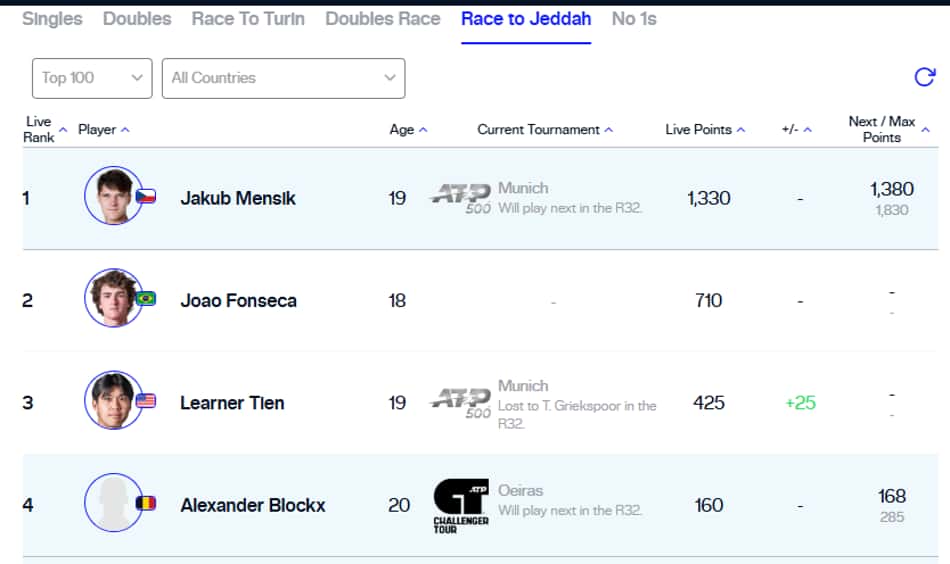Click the Challenger Tour logo
The height and width of the screenshot is (564, 950).
tap(461, 506)
